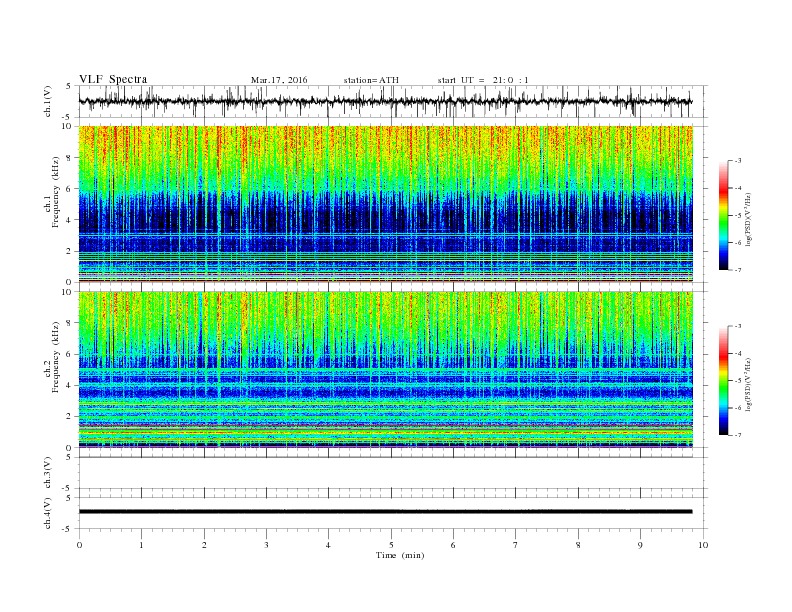Click the "2" tick on the time axis
This screenshot has height=612, width=792.
204,545
